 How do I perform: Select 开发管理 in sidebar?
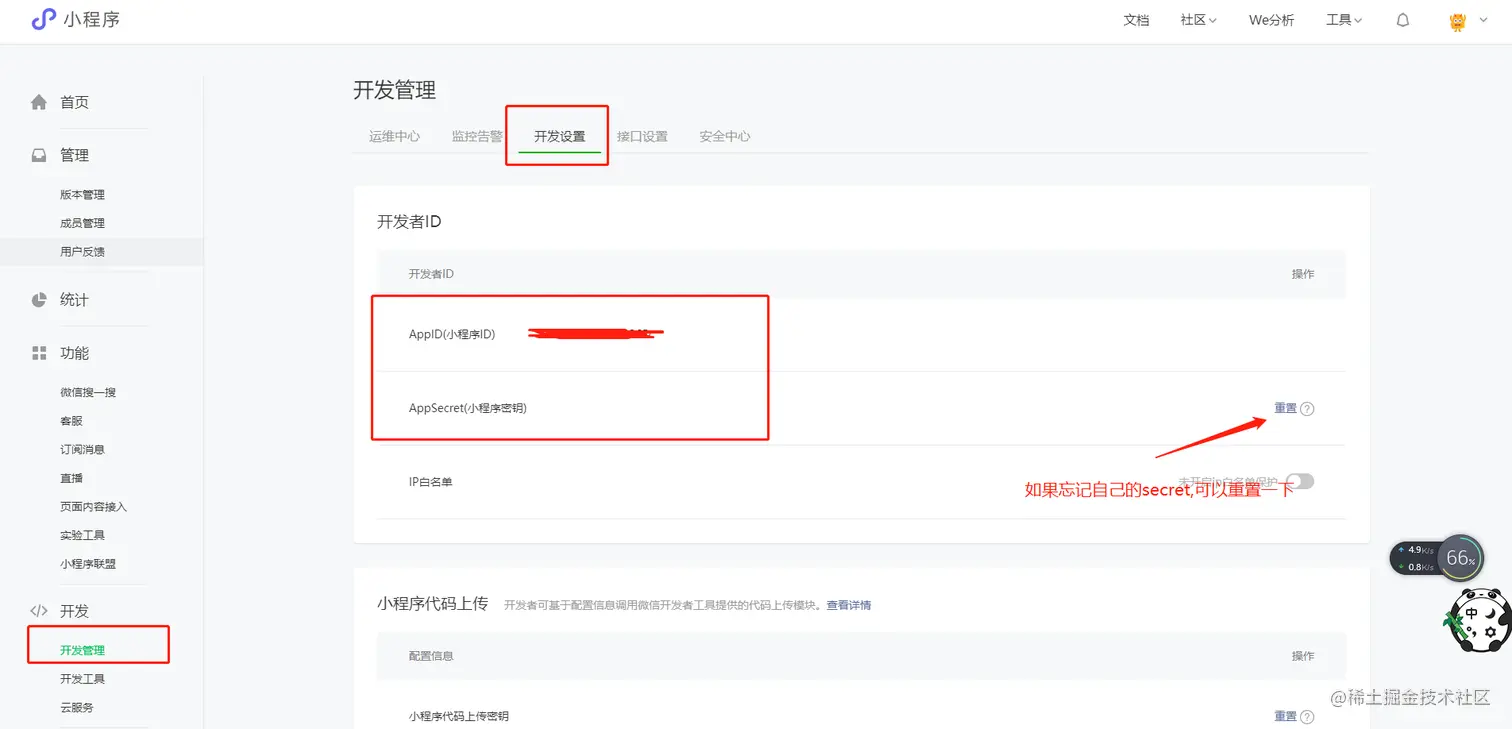click(x=82, y=651)
